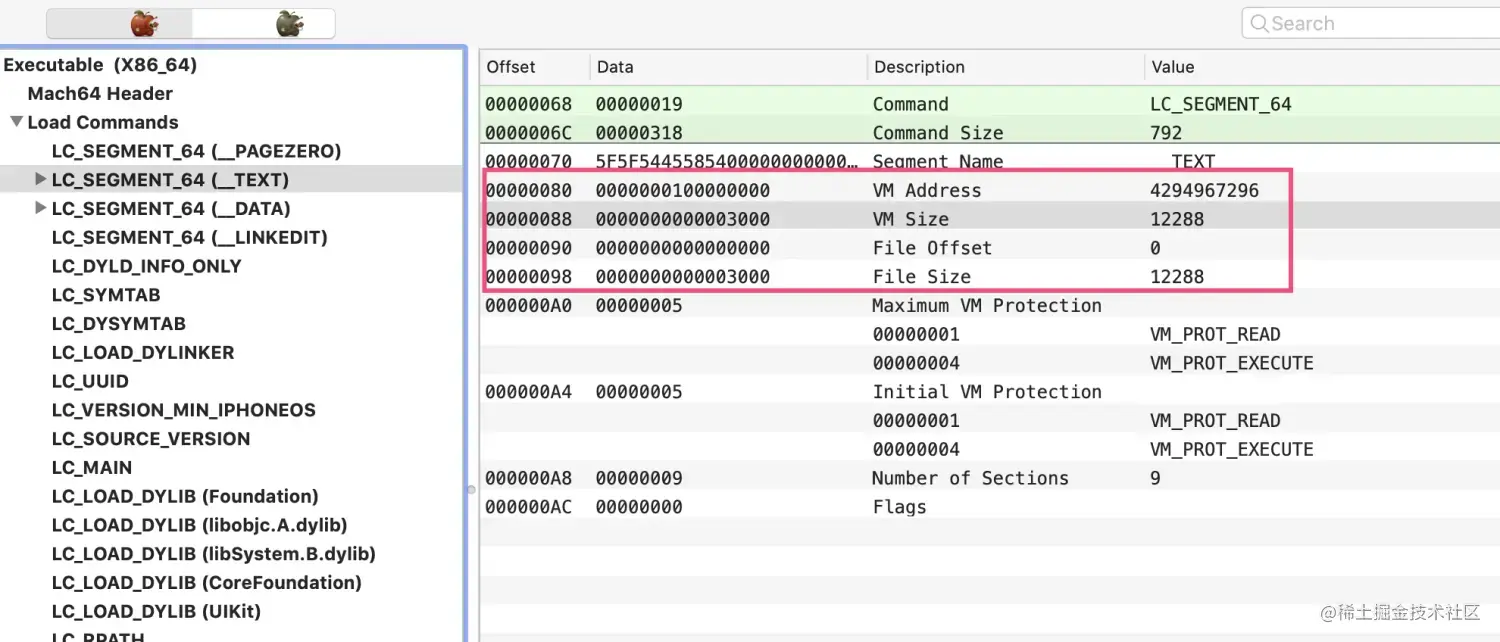Select LC_VERSION_MIN_IPHONEOS load command

[183, 410]
